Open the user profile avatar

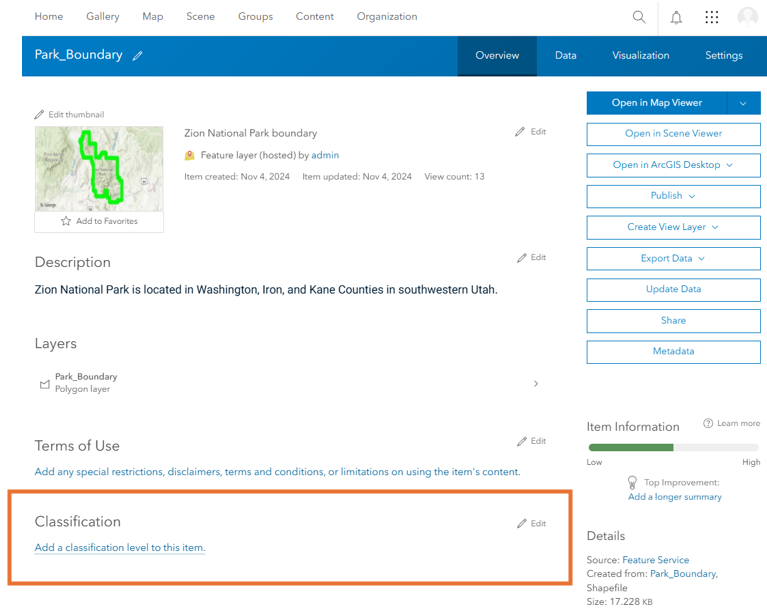748,17
